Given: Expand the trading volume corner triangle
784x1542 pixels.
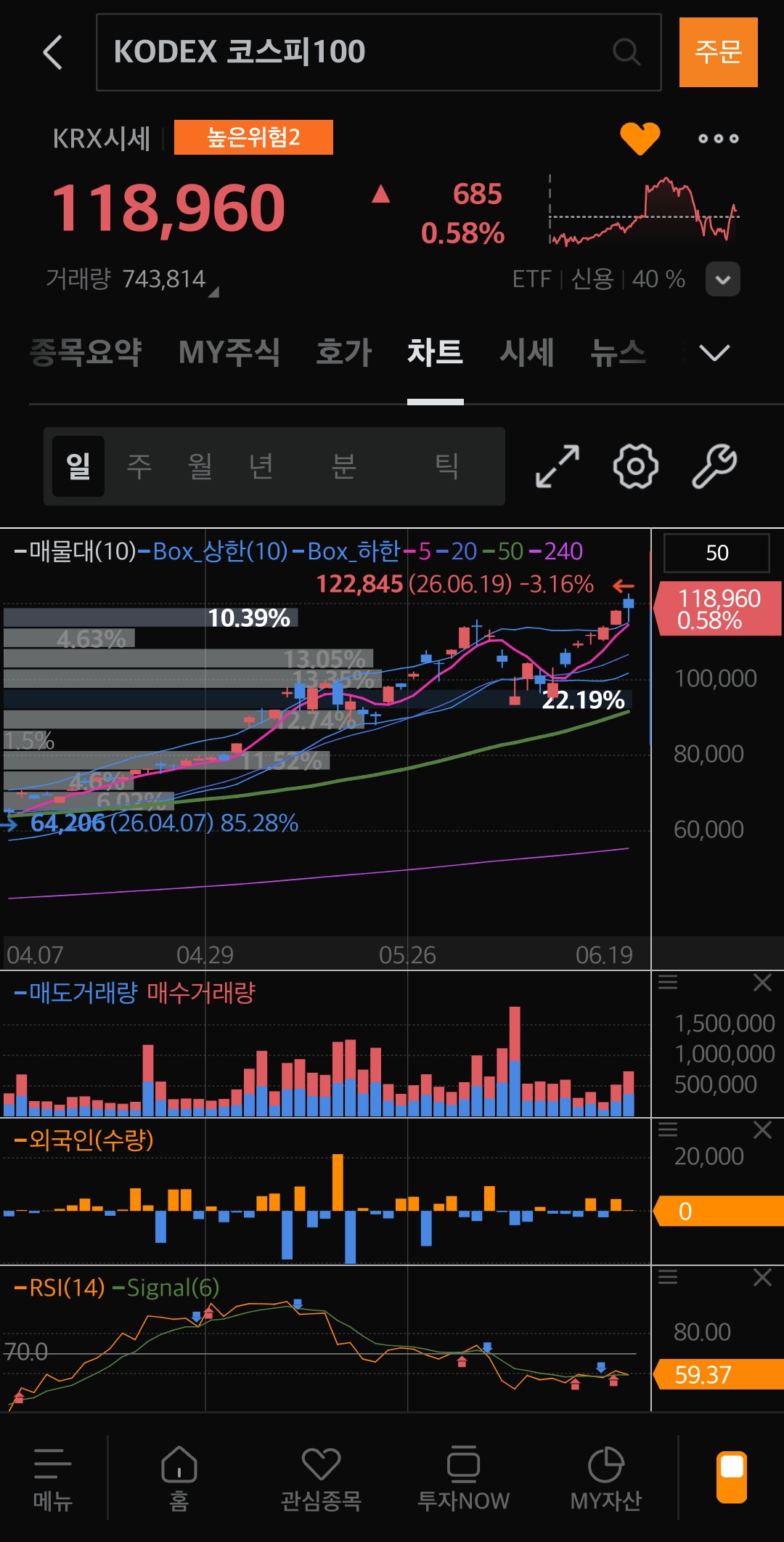Looking at the screenshot, I should click(213, 292).
